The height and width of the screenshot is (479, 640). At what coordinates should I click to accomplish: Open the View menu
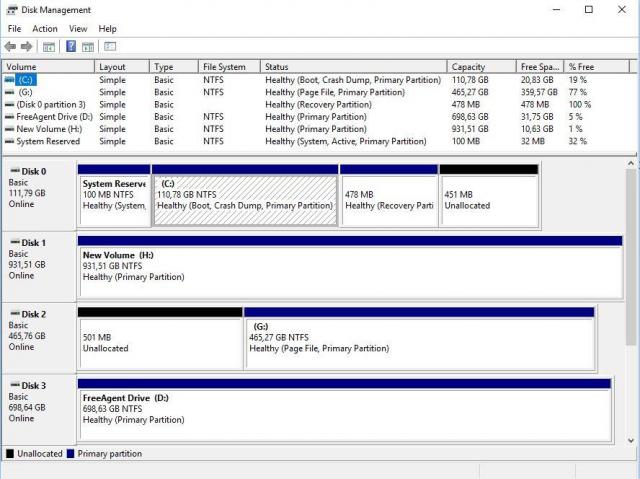78,29
